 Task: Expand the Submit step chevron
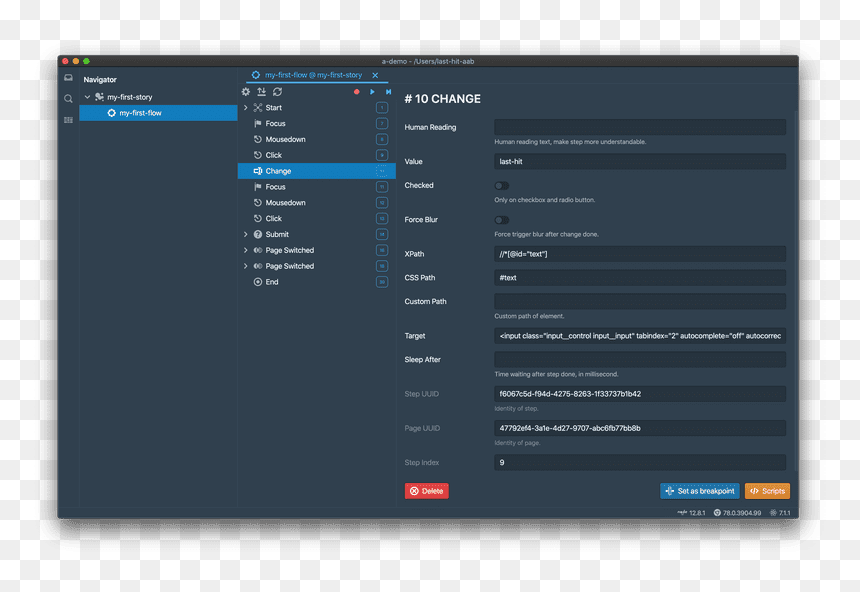coord(246,234)
